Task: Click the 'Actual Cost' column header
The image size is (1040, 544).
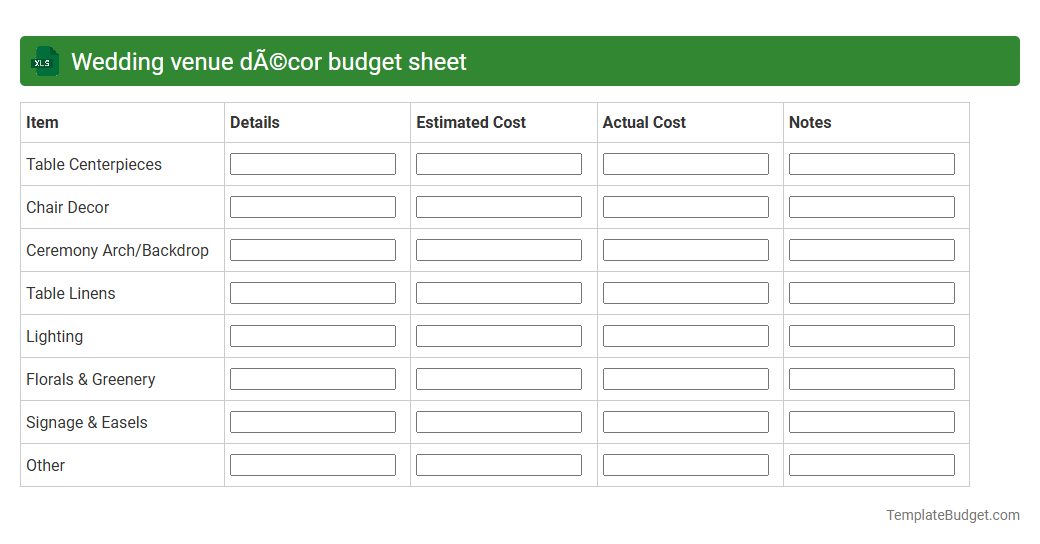Action: click(644, 123)
